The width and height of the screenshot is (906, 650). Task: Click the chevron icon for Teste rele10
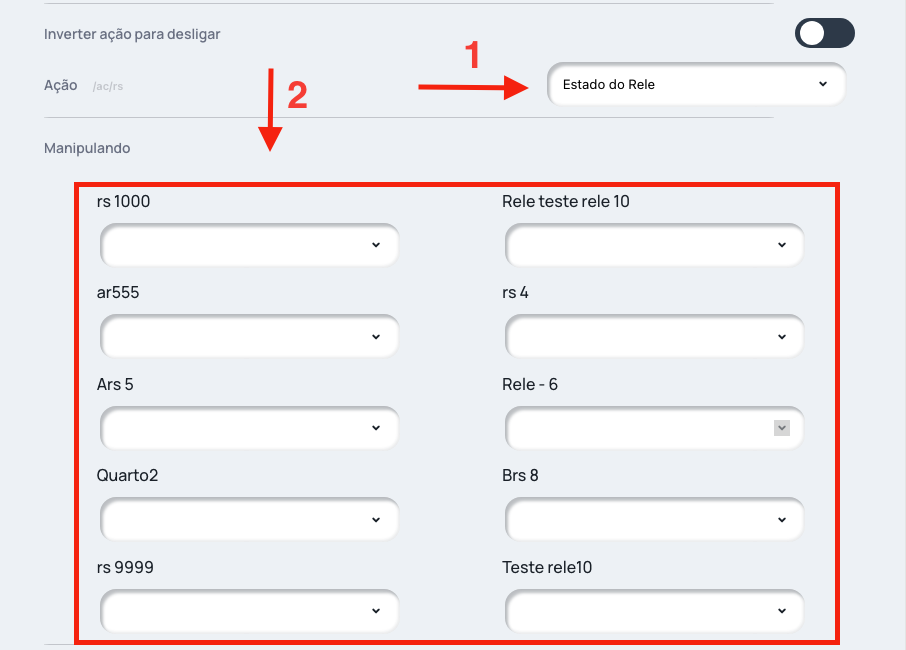(x=782, y=611)
